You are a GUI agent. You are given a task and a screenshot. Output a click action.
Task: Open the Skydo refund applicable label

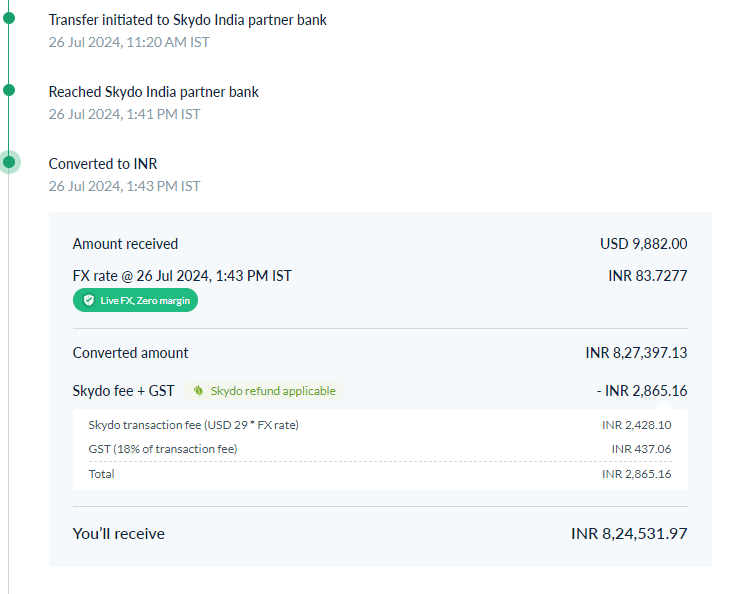pos(272,391)
